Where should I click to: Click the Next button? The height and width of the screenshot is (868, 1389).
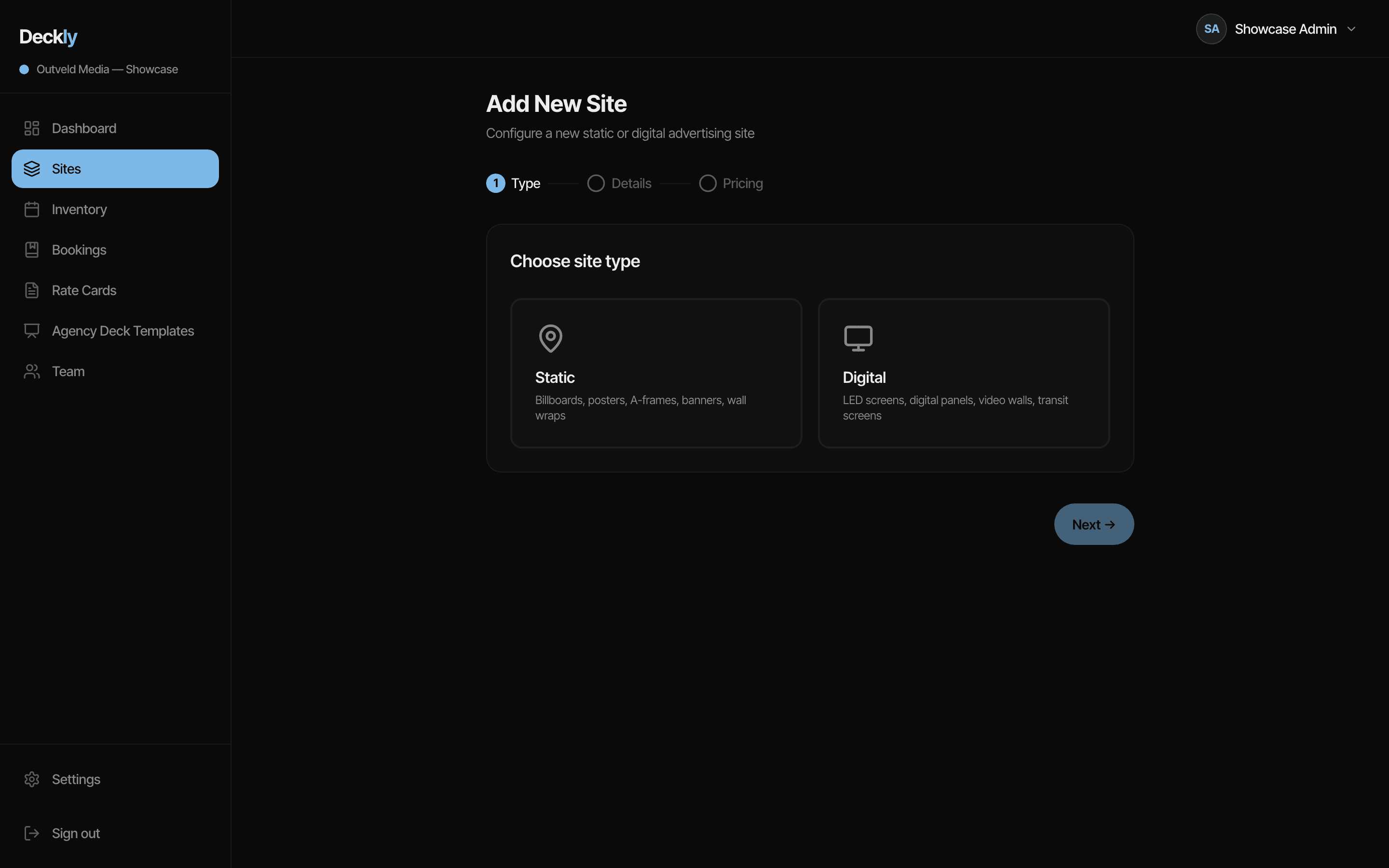point(1094,524)
